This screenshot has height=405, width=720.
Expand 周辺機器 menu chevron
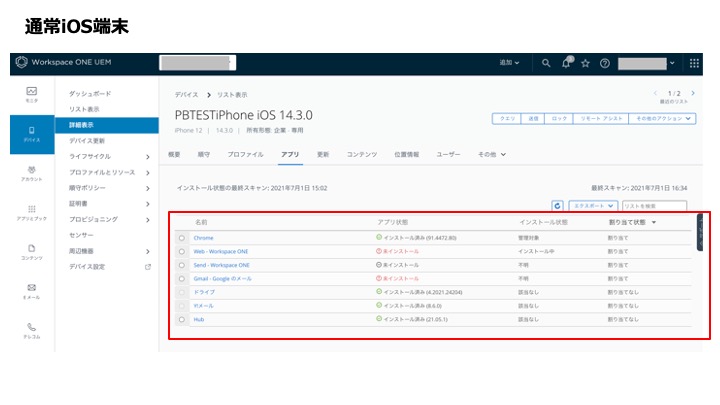(148, 251)
